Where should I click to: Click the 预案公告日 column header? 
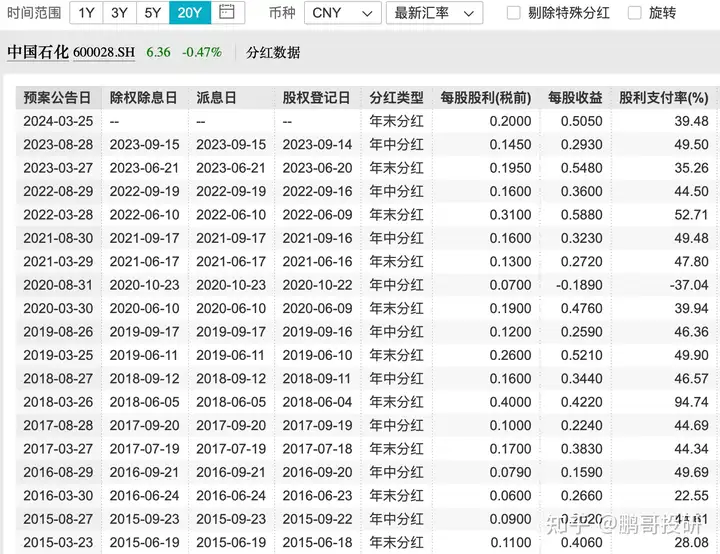coord(57,98)
